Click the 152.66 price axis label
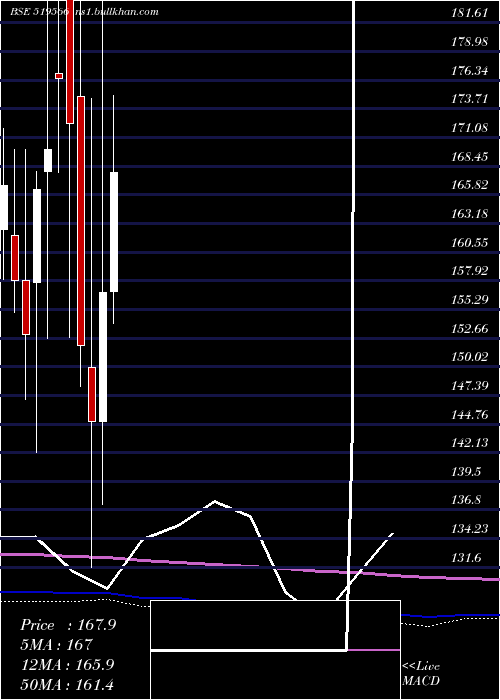 470,329
